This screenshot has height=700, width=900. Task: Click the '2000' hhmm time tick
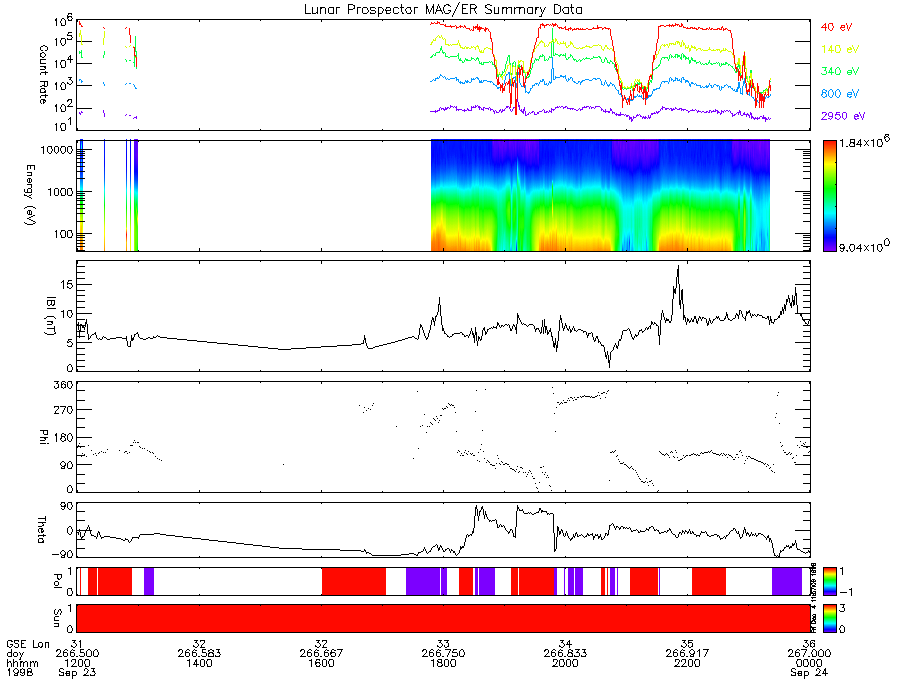[565, 663]
